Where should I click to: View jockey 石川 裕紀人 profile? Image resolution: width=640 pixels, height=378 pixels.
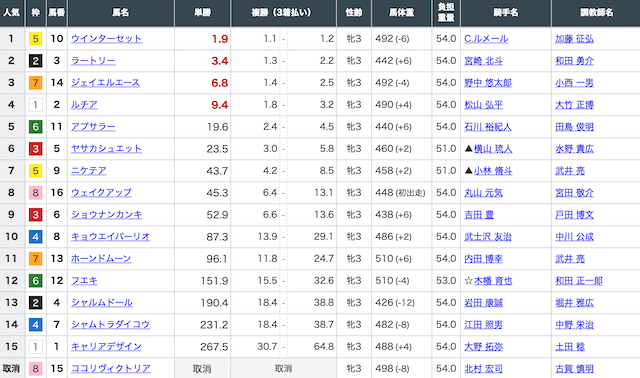(488, 127)
